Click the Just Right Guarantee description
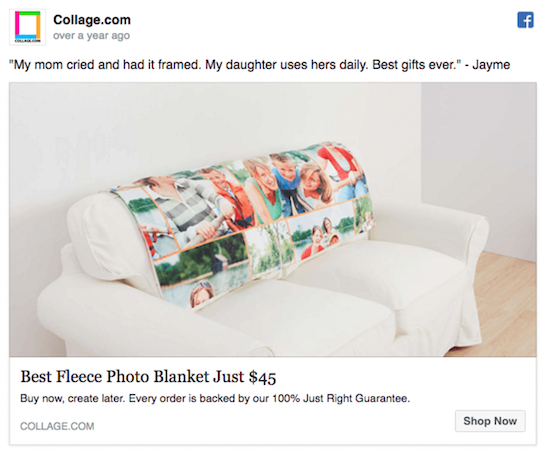550x454 pixels. [x=215, y=399]
